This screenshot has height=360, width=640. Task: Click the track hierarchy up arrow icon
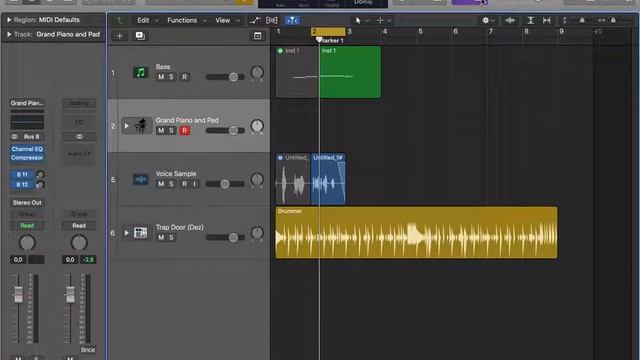click(119, 20)
